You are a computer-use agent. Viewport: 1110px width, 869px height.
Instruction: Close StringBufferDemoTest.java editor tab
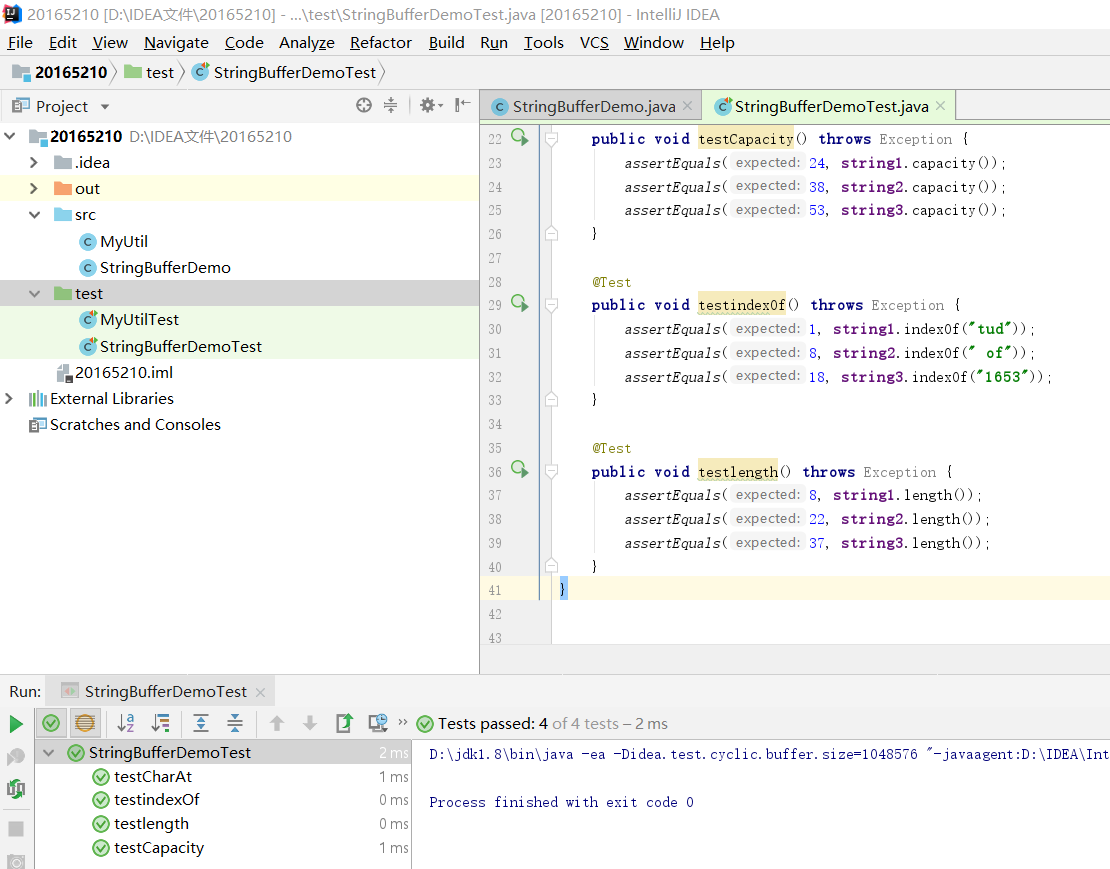pyautogui.click(x=940, y=106)
